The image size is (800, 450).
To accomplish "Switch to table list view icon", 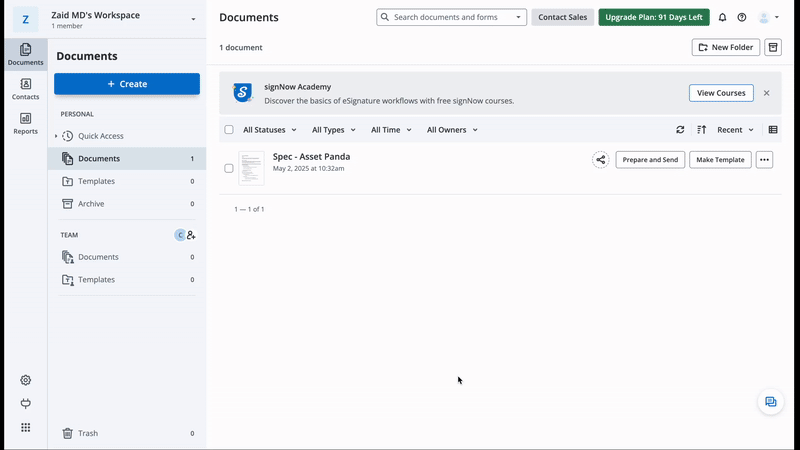I will (x=773, y=130).
